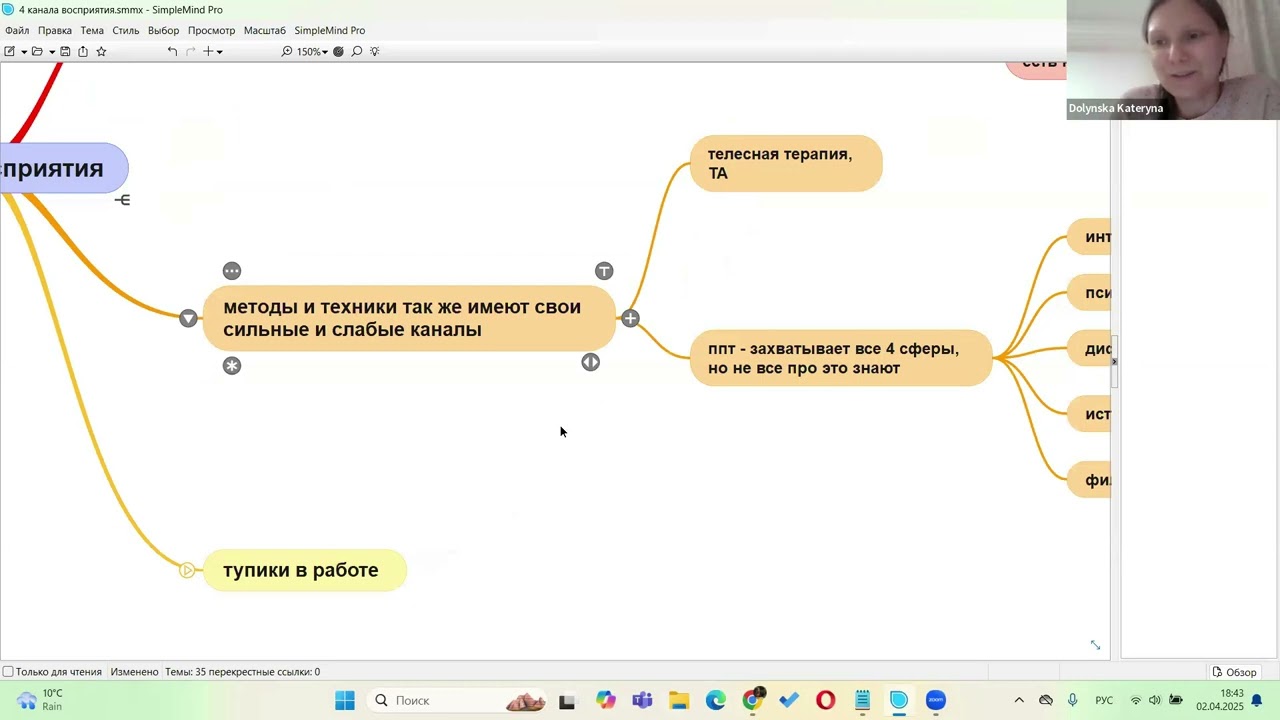
Task: Select the тупики в работе topic
Action: pos(305,570)
